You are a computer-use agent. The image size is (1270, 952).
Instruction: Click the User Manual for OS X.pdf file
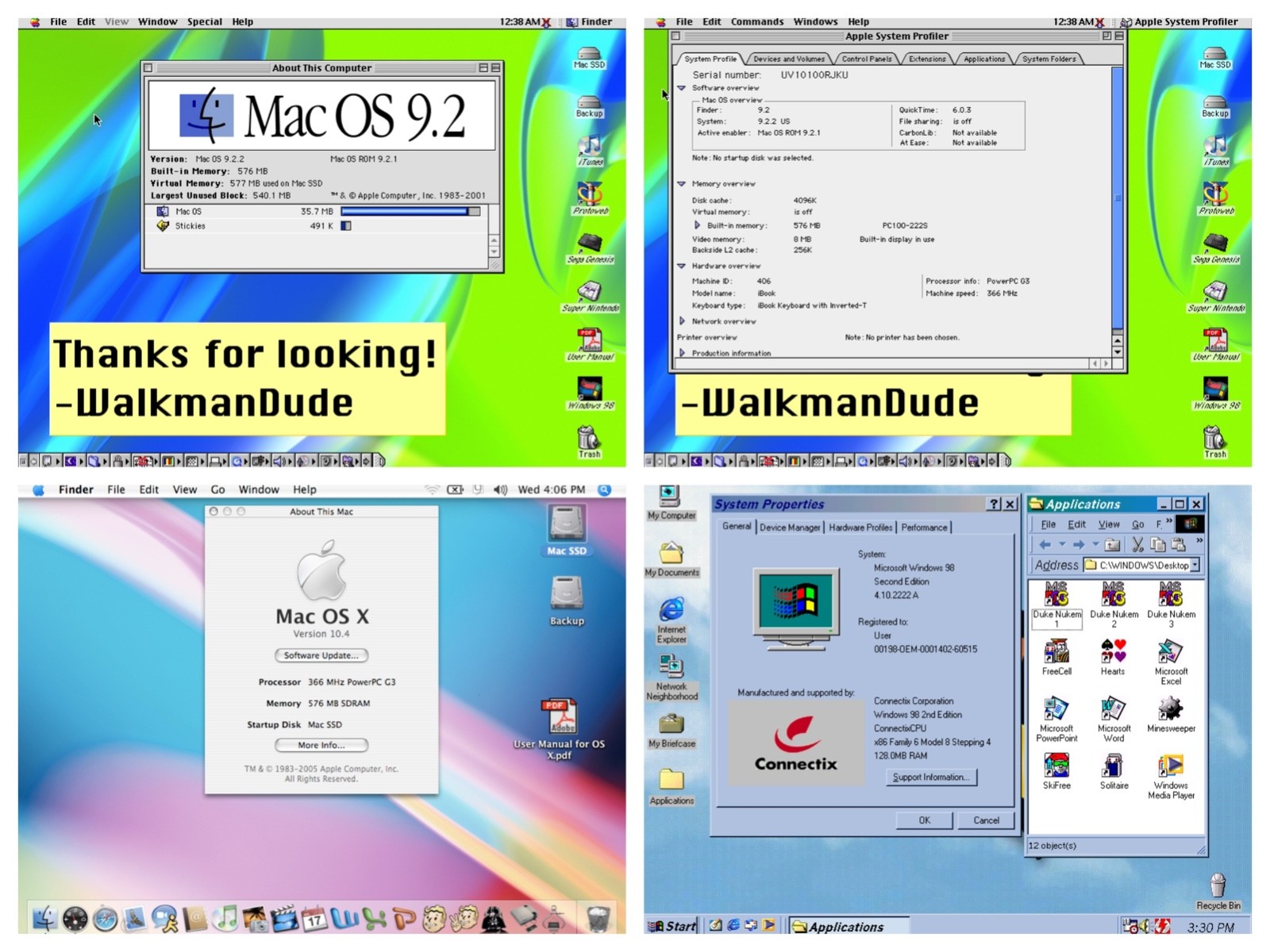[x=558, y=719]
